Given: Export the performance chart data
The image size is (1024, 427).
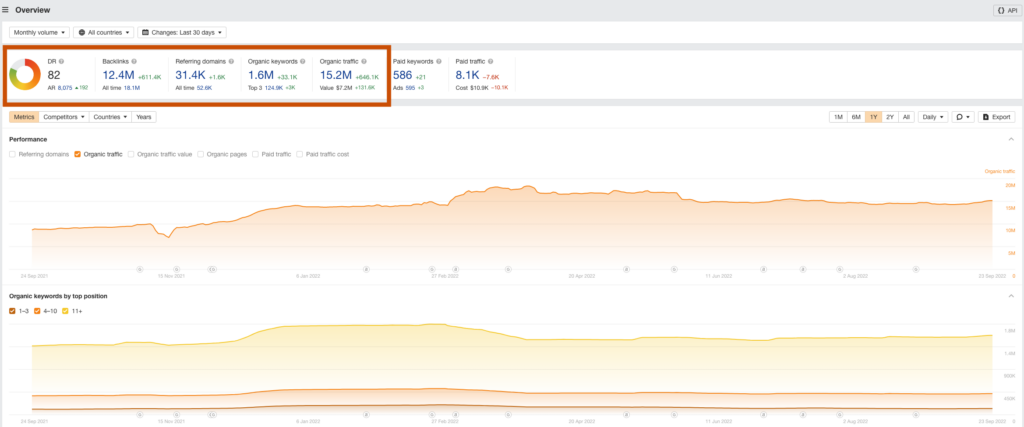Looking at the screenshot, I should pyautogui.click(x=996, y=117).
